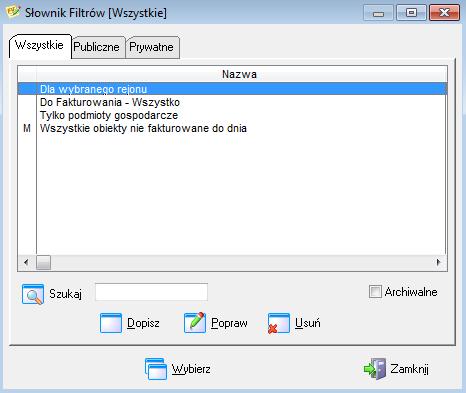Click the Szukaj magnifier icon

[33, 294]
